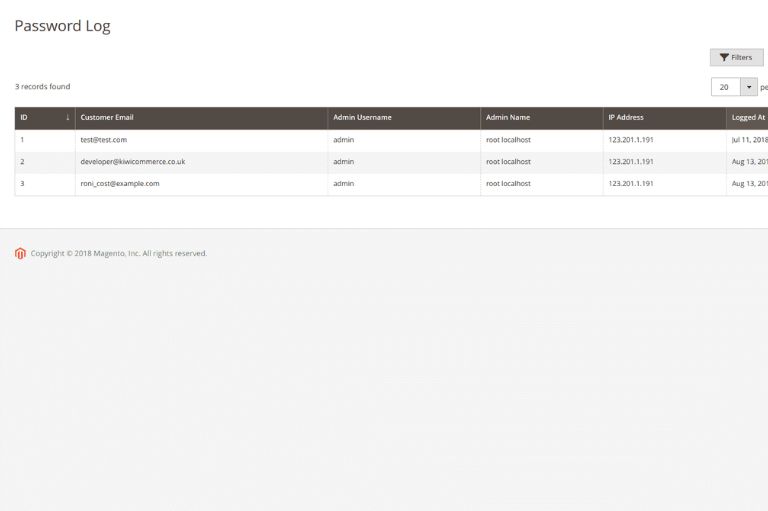Sort by Admin Name column header

coord(507,118)
